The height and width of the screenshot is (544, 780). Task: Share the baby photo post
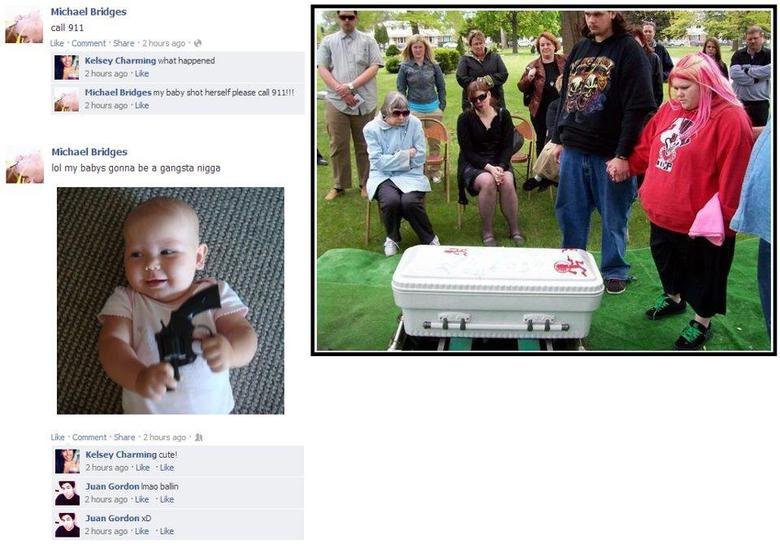tap(124, 437)
